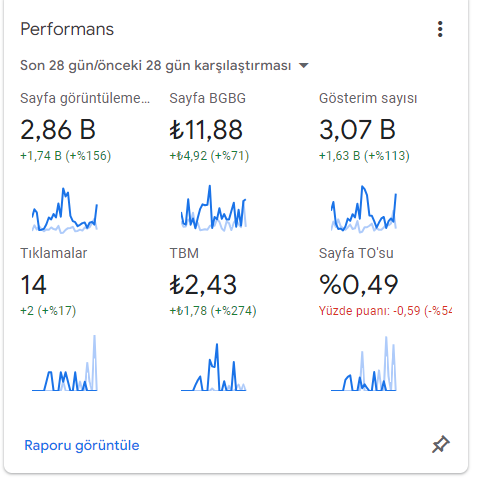Click the +₺1,78 (+%274) change text
This screenshot has width=487, height=480.
(x=213, y=311)
